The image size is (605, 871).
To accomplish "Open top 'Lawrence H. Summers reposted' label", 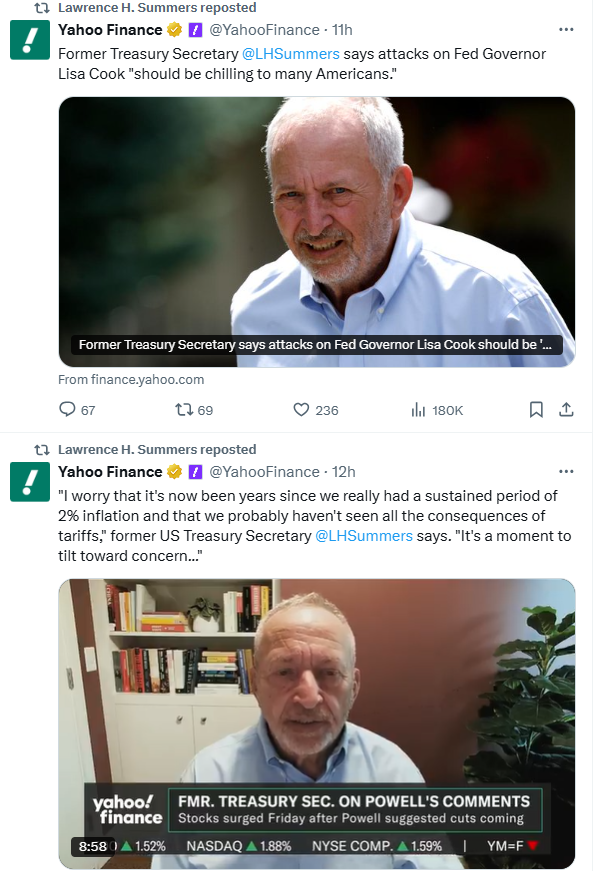I will click(157, 7).
